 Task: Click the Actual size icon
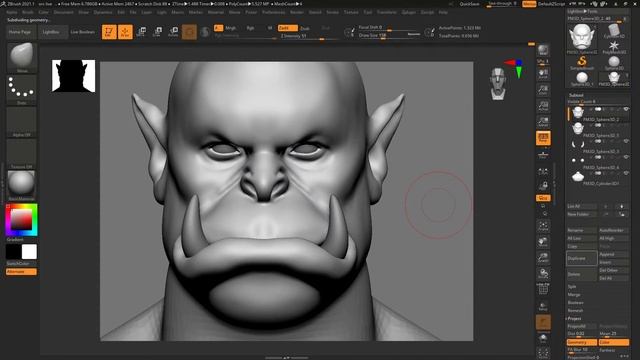coord(543,106)
